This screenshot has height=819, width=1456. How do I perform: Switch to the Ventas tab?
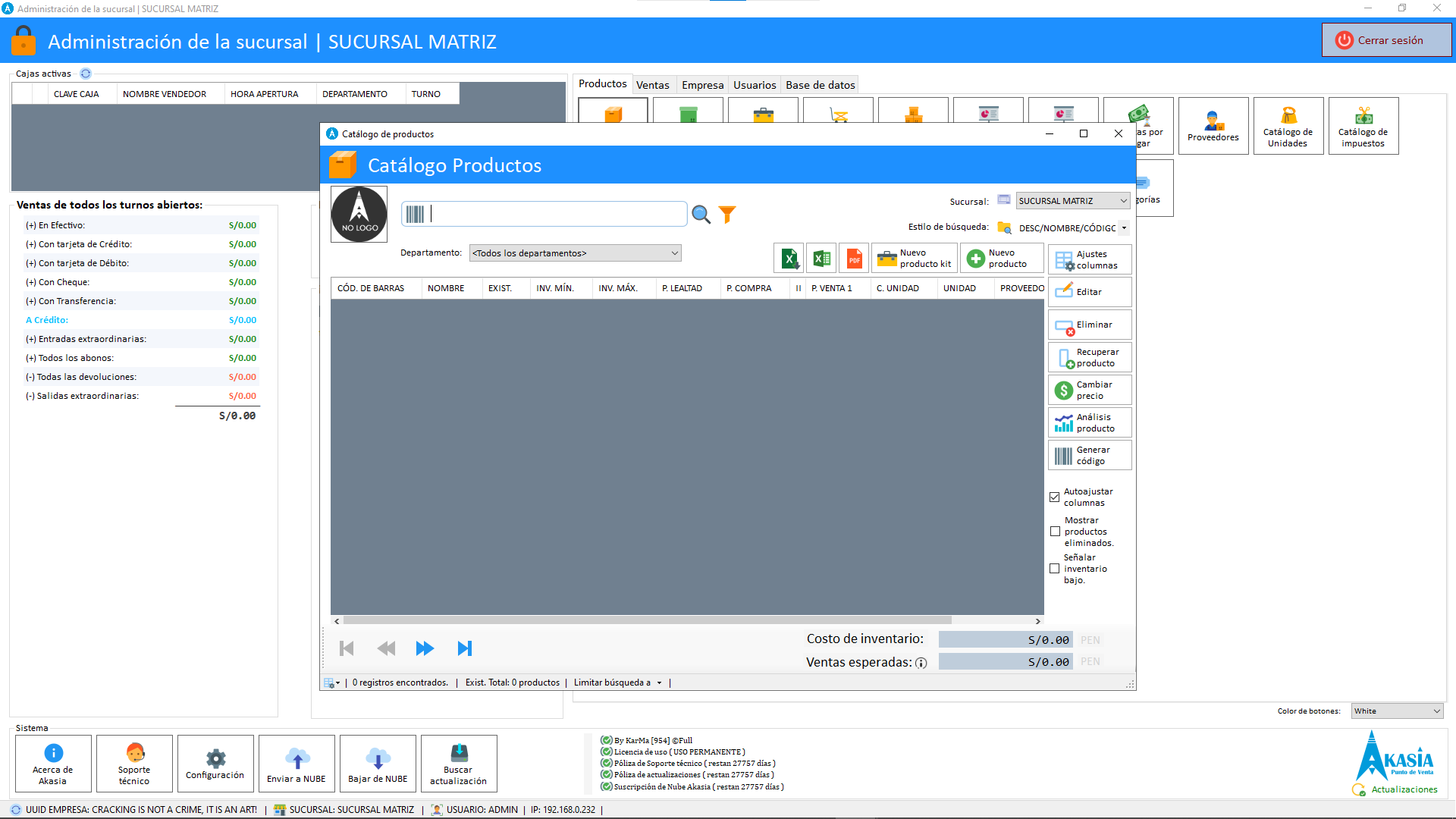(652, 85)
